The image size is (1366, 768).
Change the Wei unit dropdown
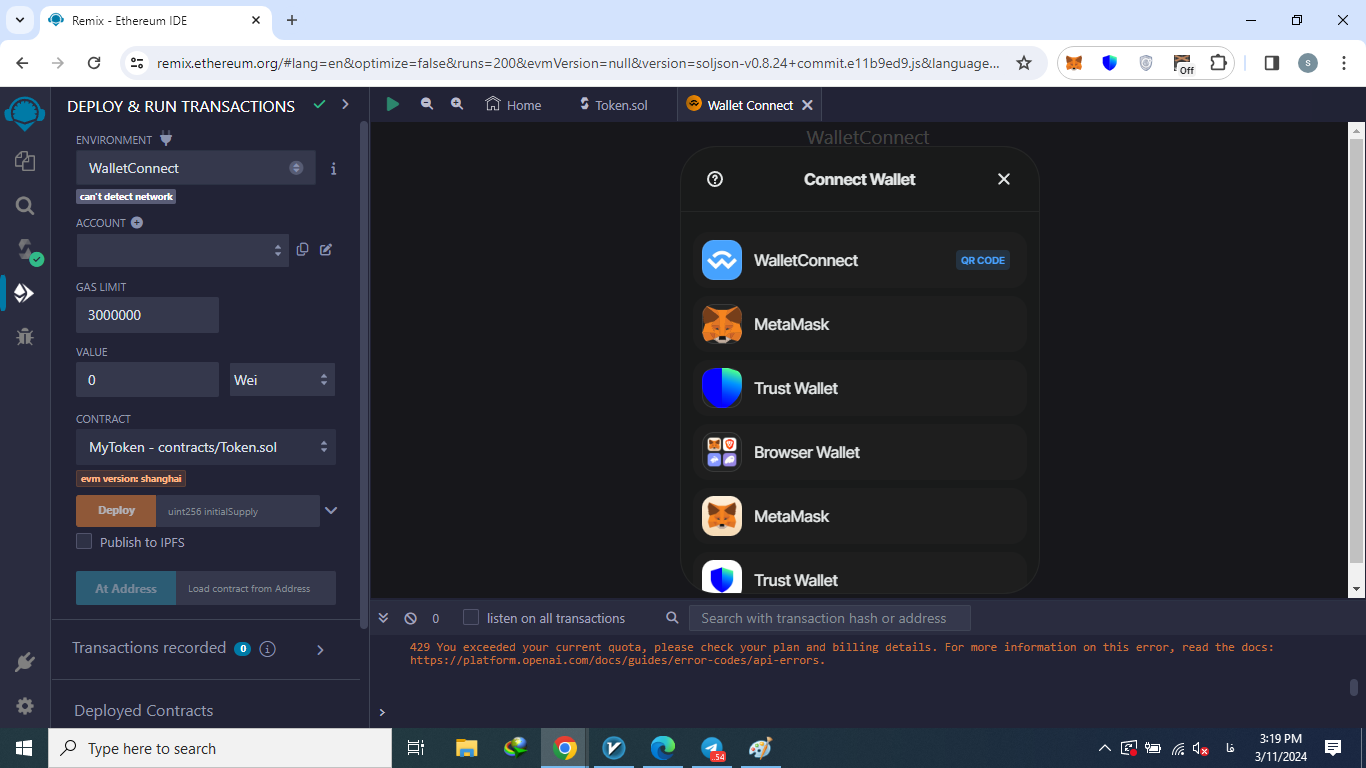click(x=282, y=380)
